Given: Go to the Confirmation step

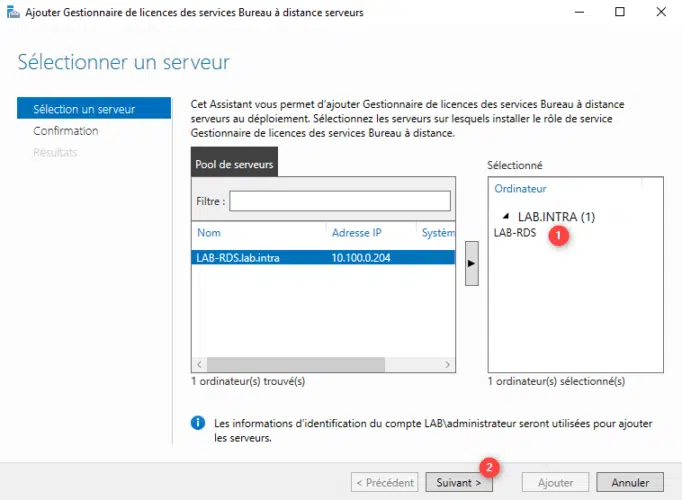Looking at the screenshot, I should [x=66, y=130].
